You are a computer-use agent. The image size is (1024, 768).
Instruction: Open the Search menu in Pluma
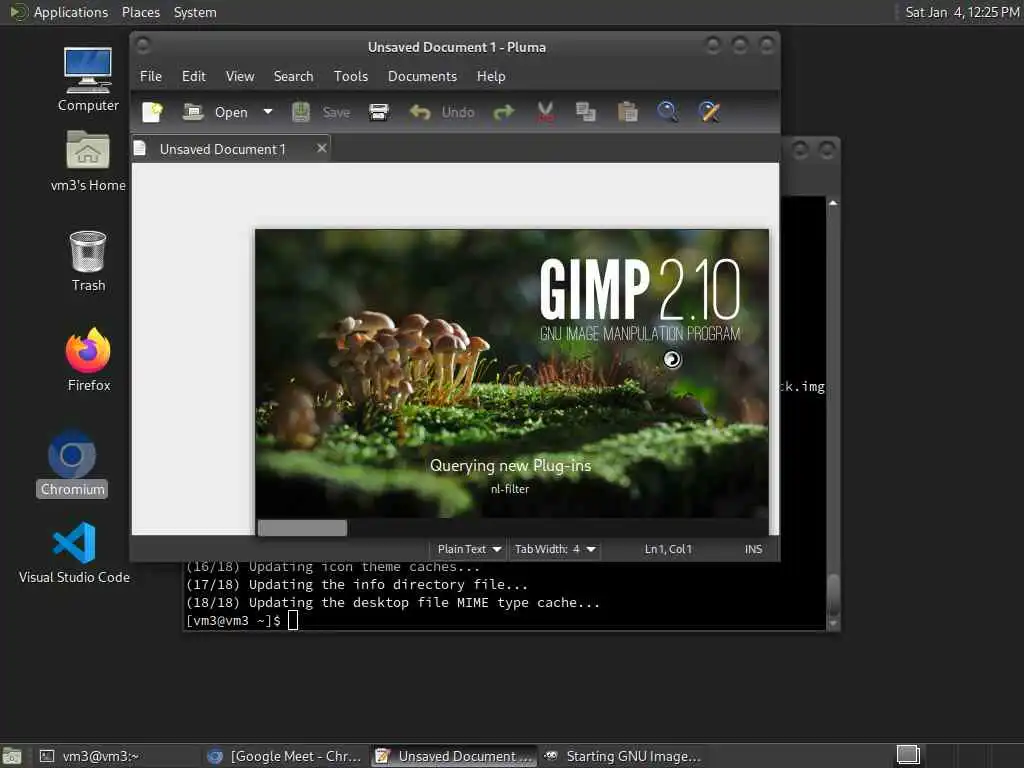(293, 76)
